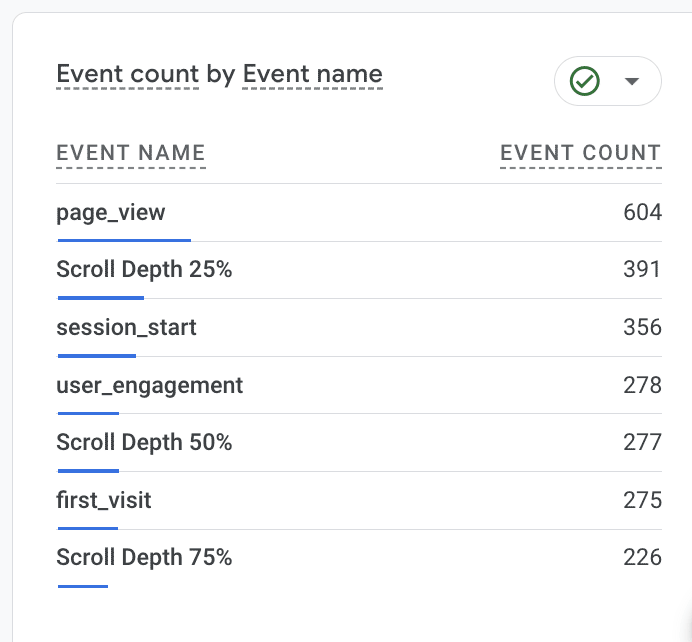
Task: Click the "Event count" metric title link
Action: point(127,74)
